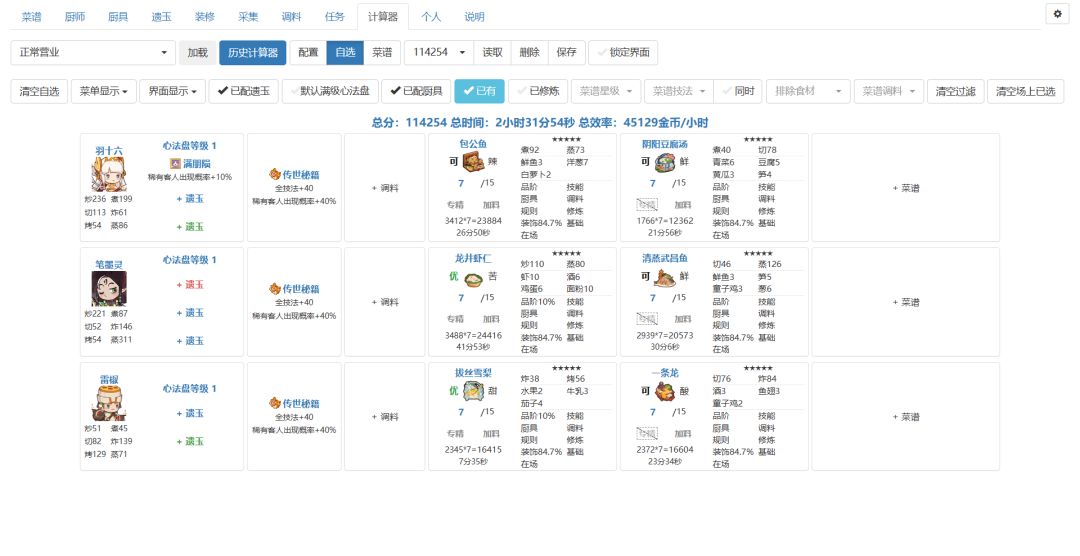Screen dimensions: 1080x556
Task: Switch to the 调料 tab
Action: click(291, 17)
